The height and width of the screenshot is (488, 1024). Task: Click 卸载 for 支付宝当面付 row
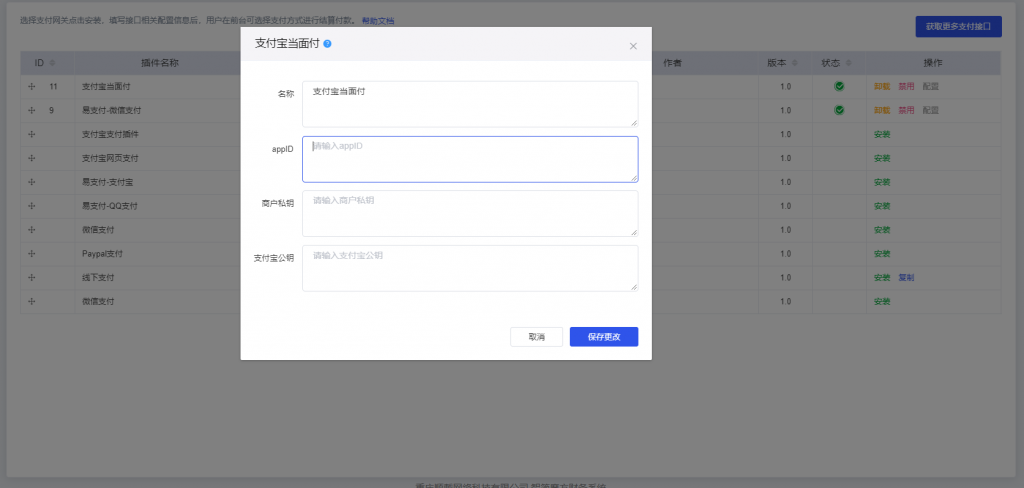pos(882,86)
